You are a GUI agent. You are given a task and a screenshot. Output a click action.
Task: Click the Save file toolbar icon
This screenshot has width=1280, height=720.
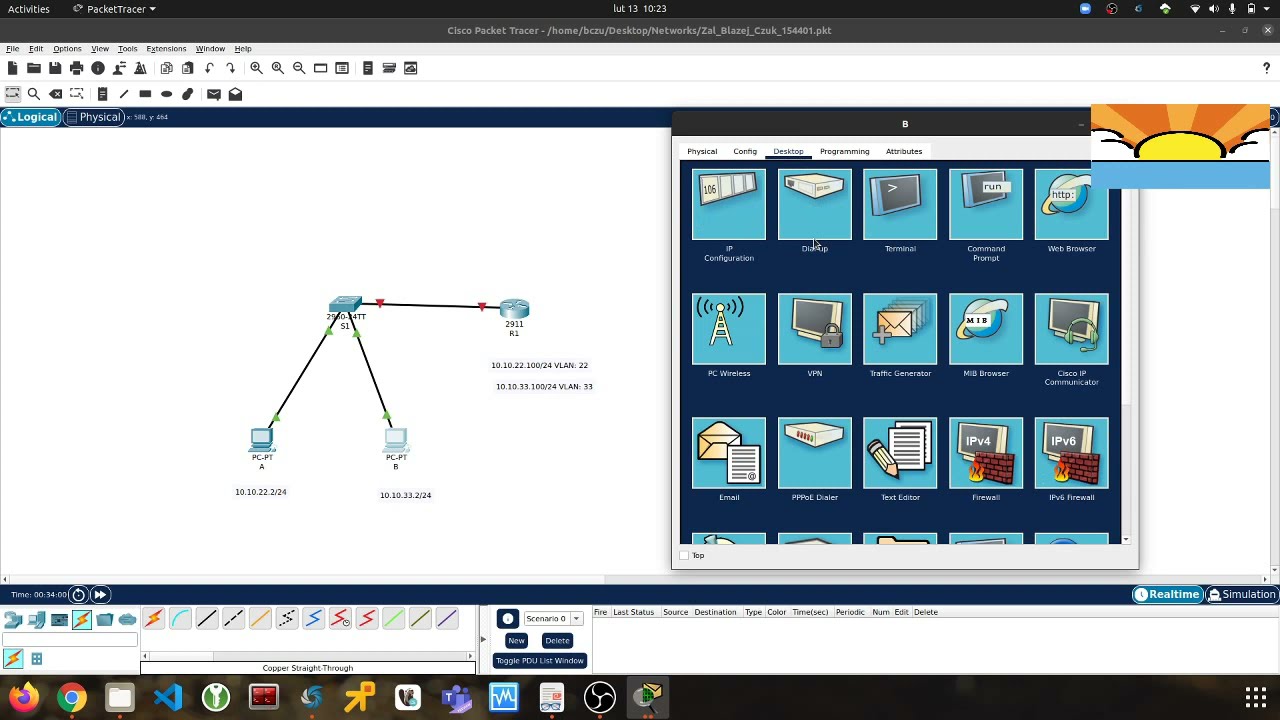coord(55,68)
